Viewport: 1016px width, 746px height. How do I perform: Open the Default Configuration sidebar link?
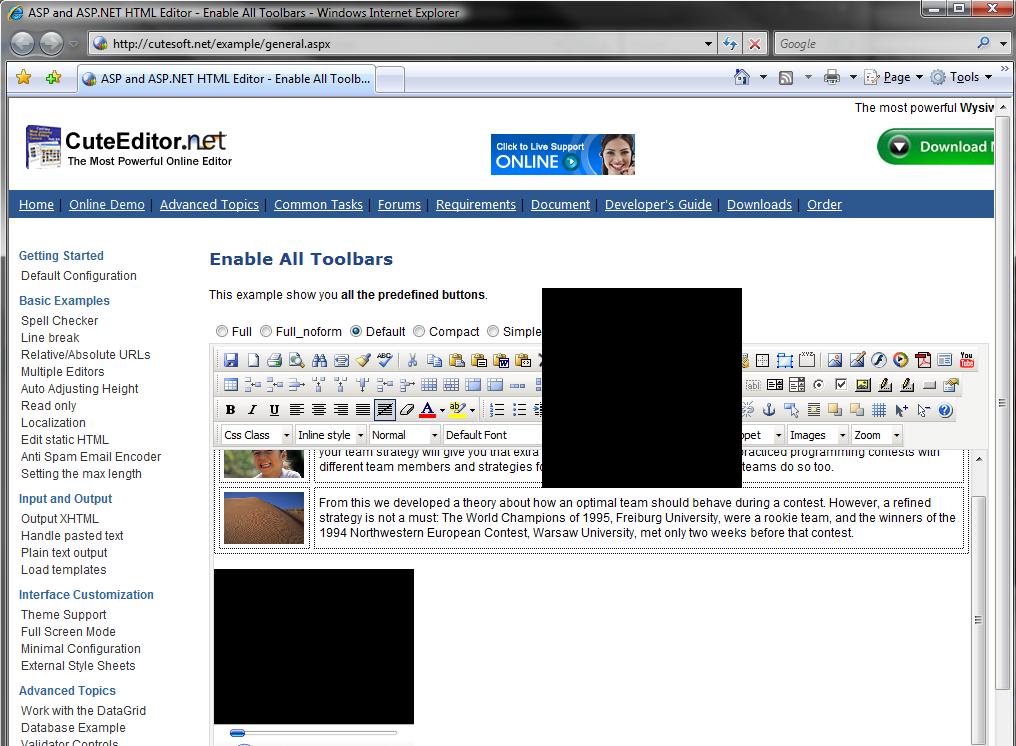click(x=78, y=276)
